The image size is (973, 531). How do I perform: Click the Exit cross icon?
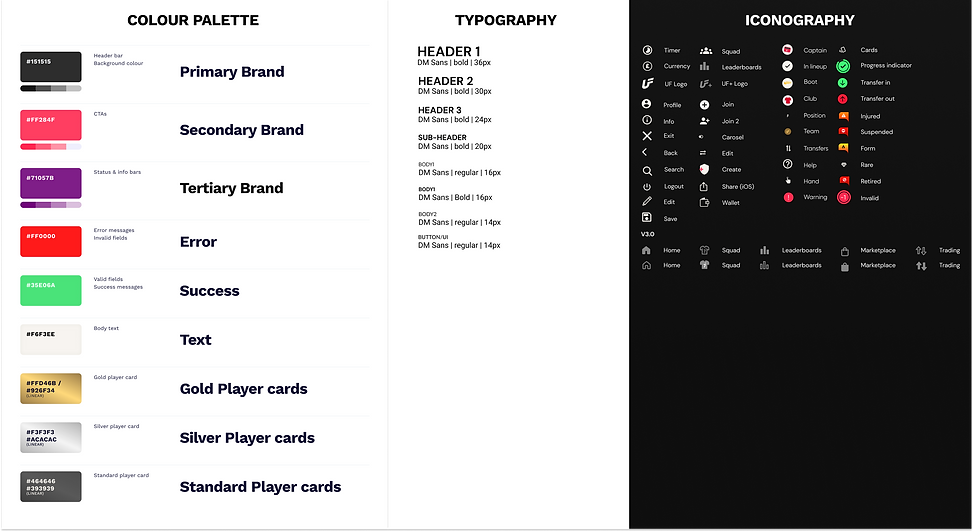coord(647,136)
